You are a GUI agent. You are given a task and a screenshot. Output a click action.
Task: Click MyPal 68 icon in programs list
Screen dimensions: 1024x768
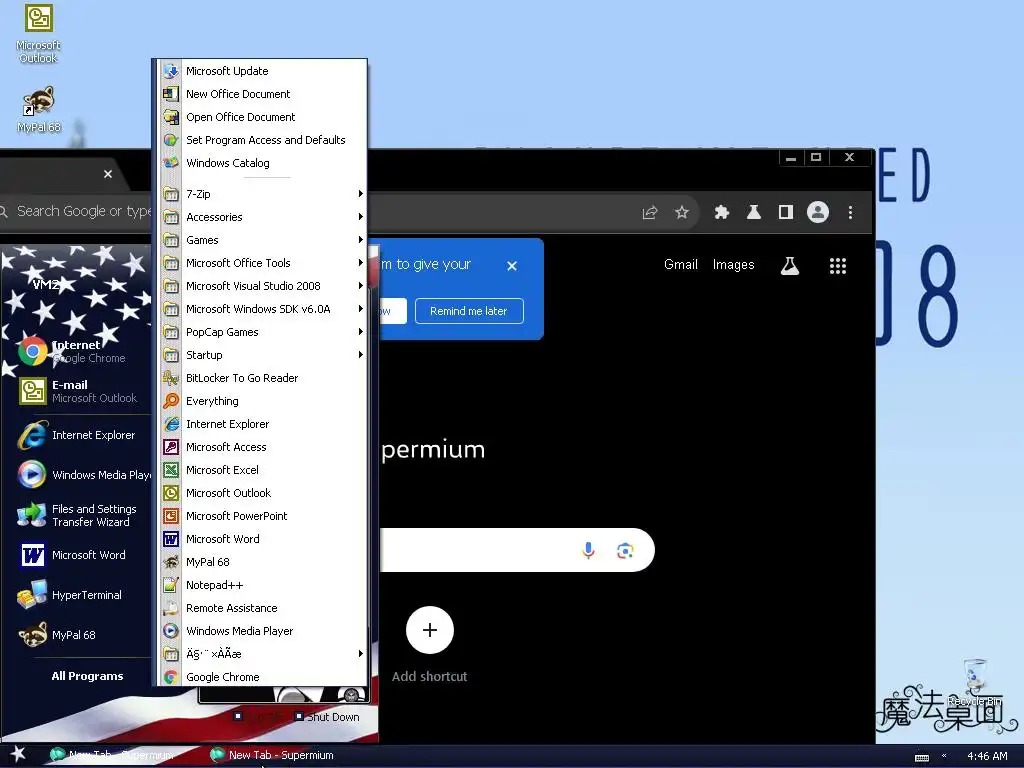[171, 562]
